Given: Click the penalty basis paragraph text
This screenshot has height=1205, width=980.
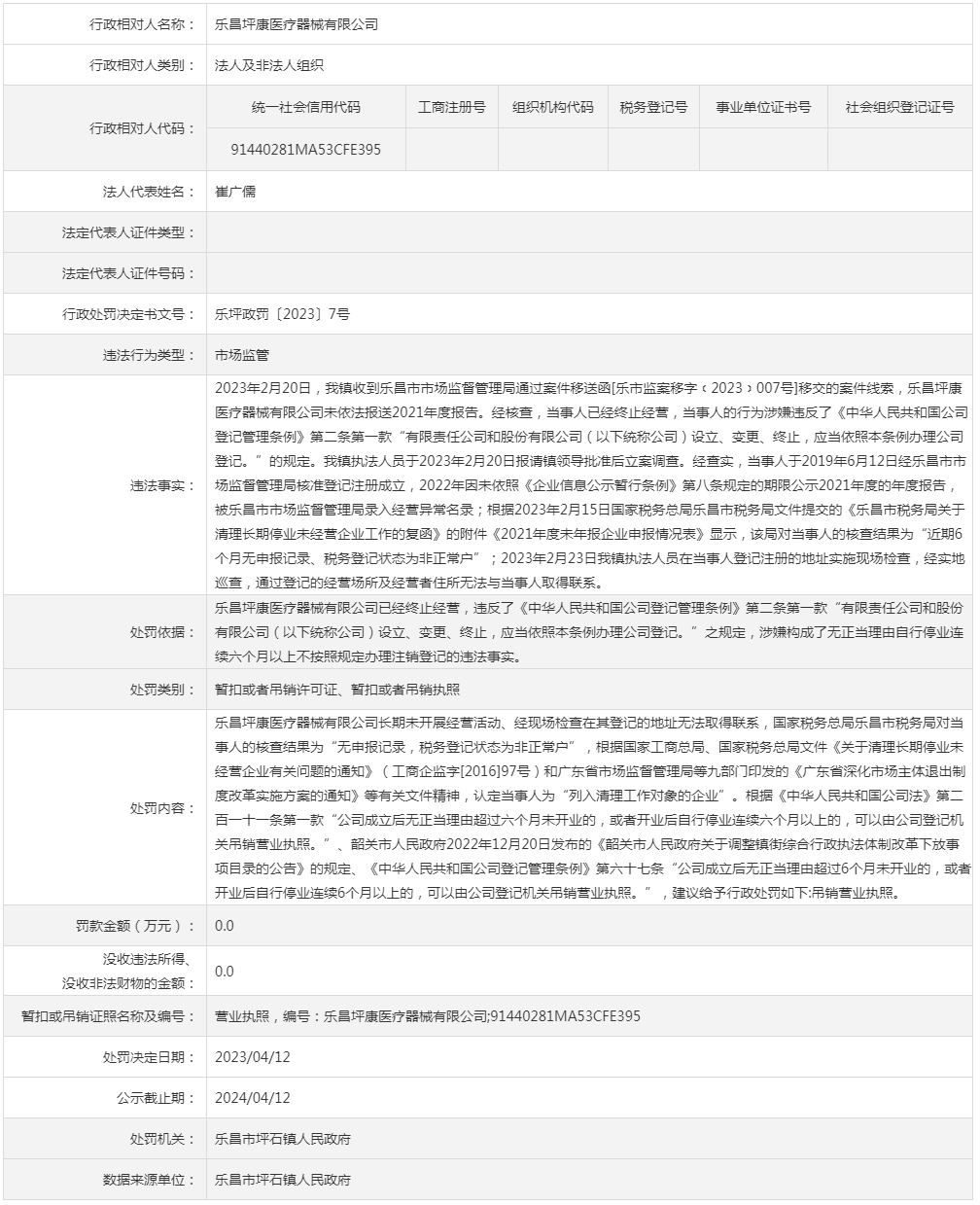Looking at the screenshot, I should click(x=591, y=631).
